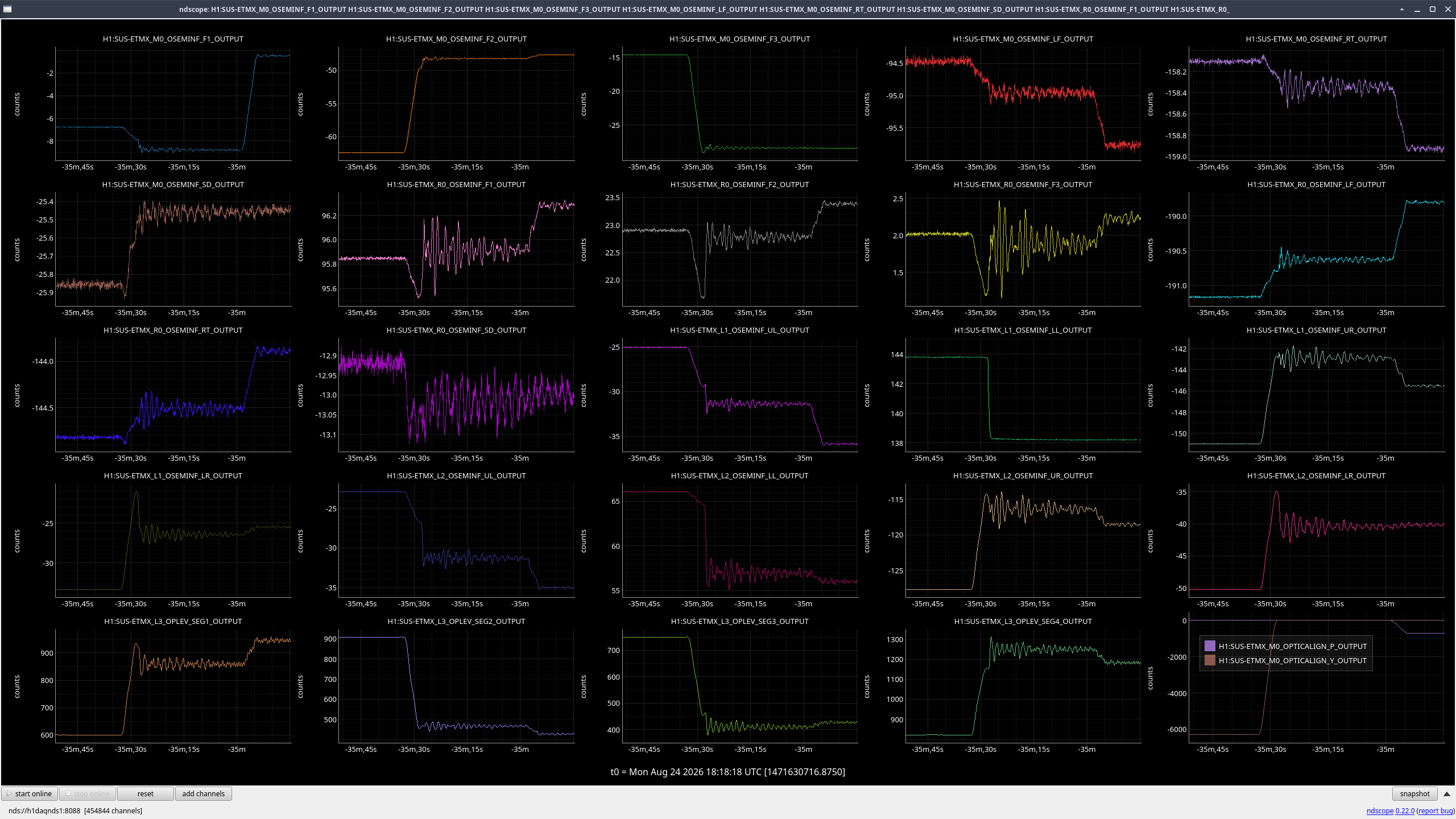Open the ndscope project link
This screenshot has height=819, width=1456.
[x=1380, y=810]
